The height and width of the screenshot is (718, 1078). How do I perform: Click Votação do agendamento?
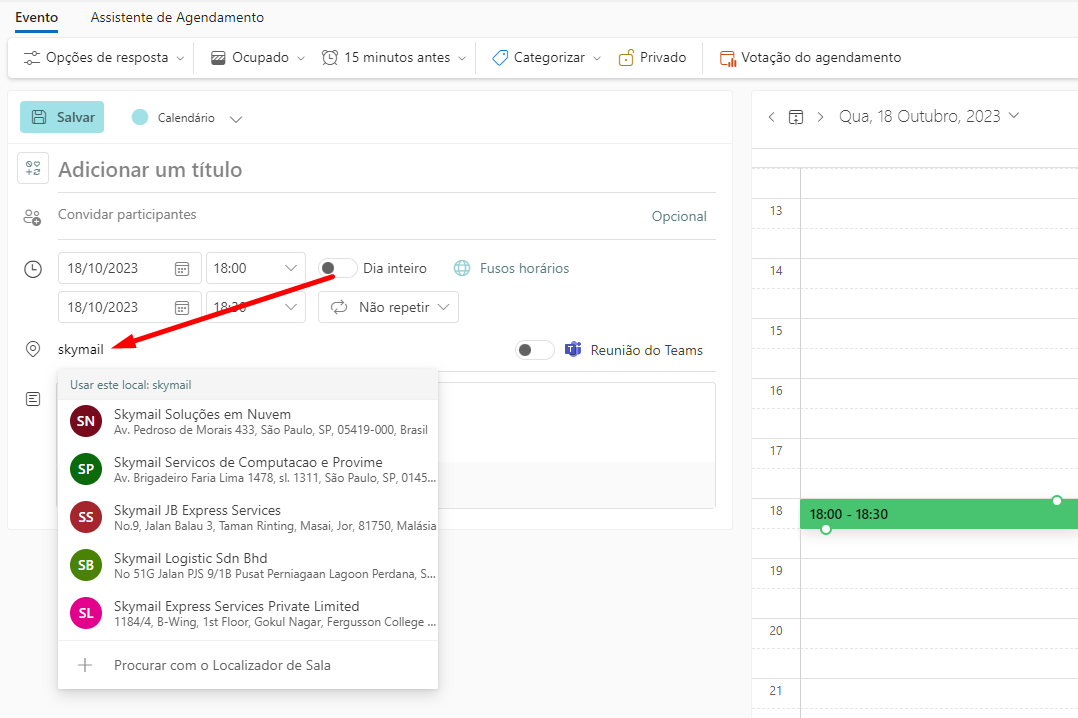tap(811, 58)
